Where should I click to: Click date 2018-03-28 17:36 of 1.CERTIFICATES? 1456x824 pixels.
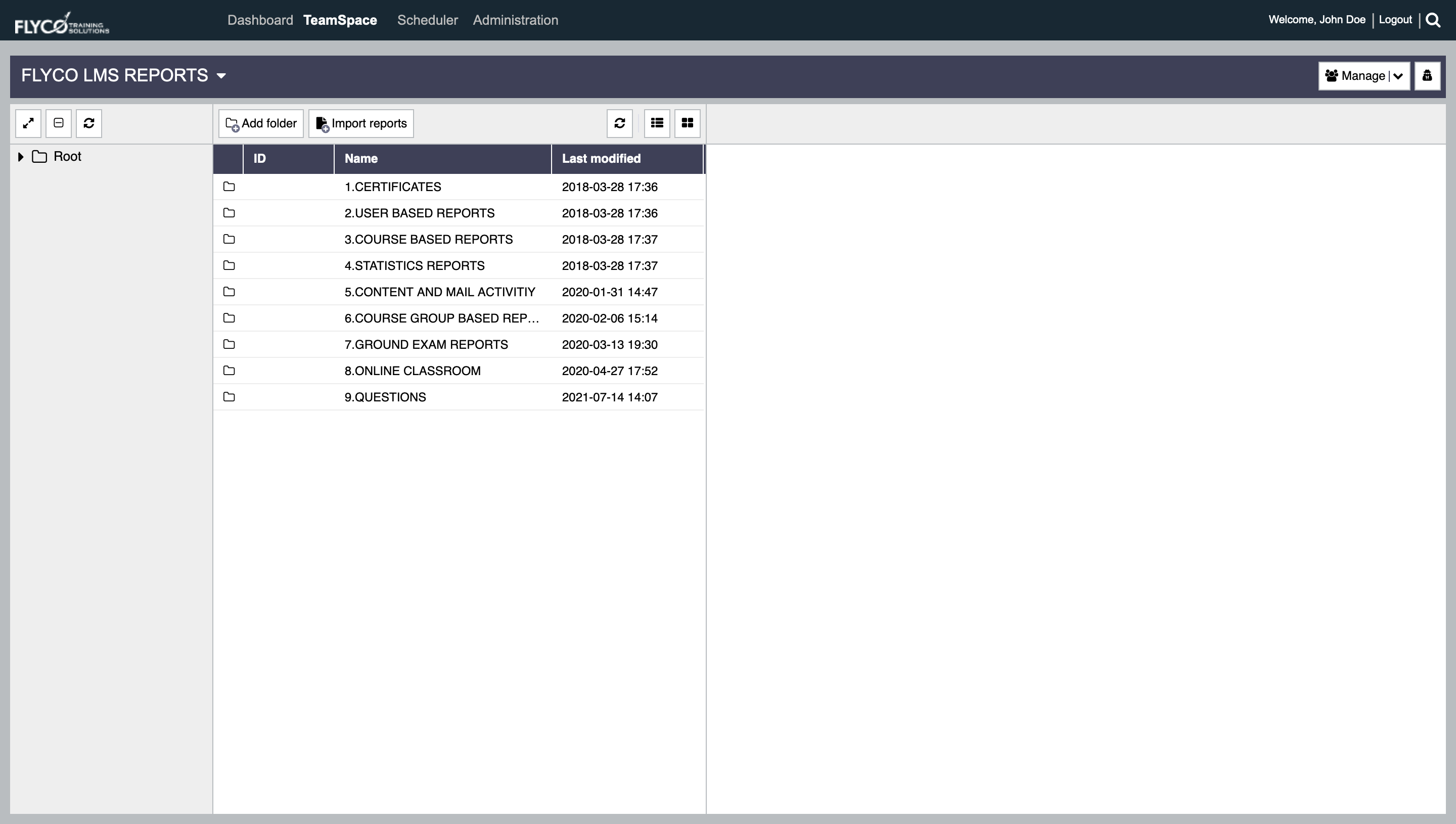[610, 187]
